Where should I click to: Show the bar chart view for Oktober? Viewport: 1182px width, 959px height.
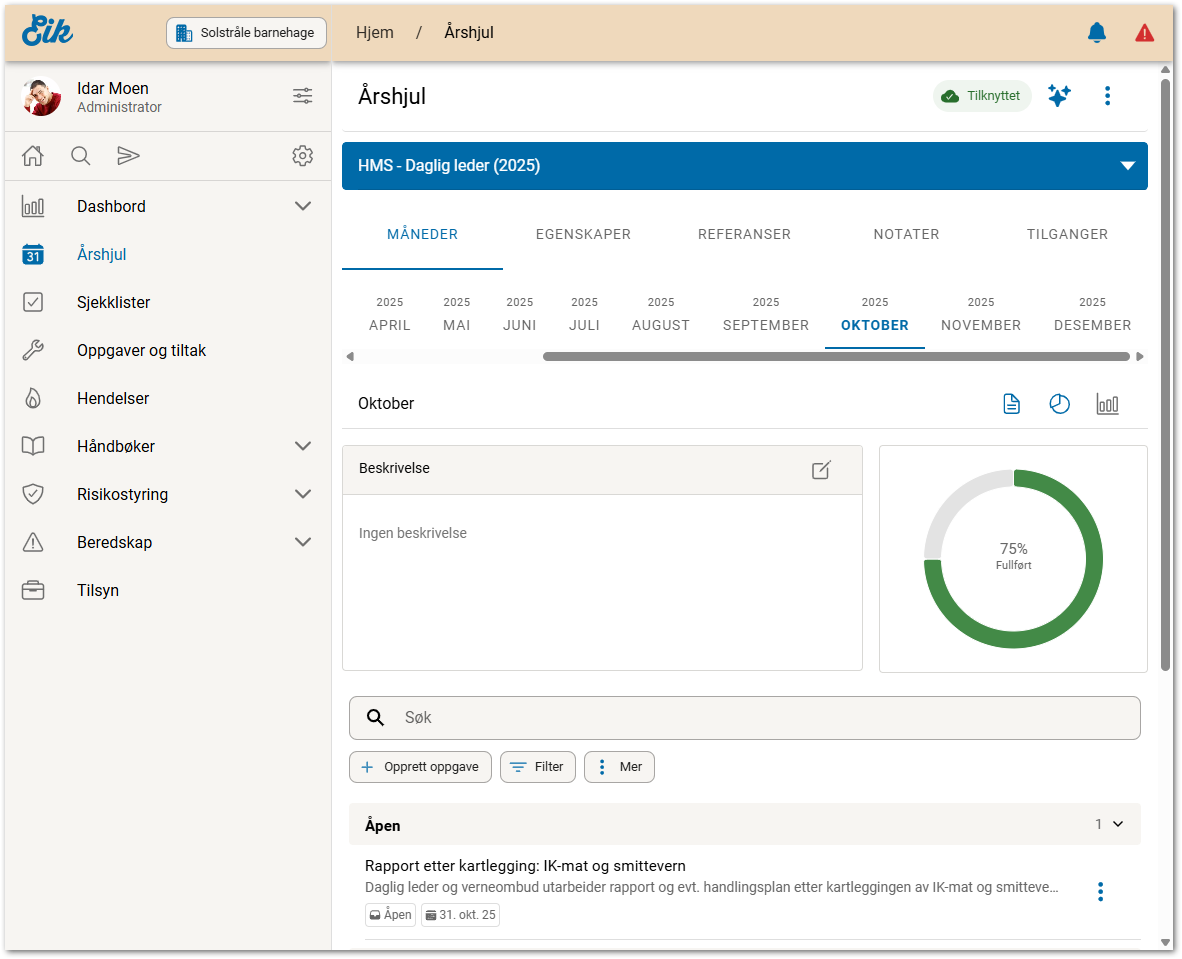(1107, 404)
